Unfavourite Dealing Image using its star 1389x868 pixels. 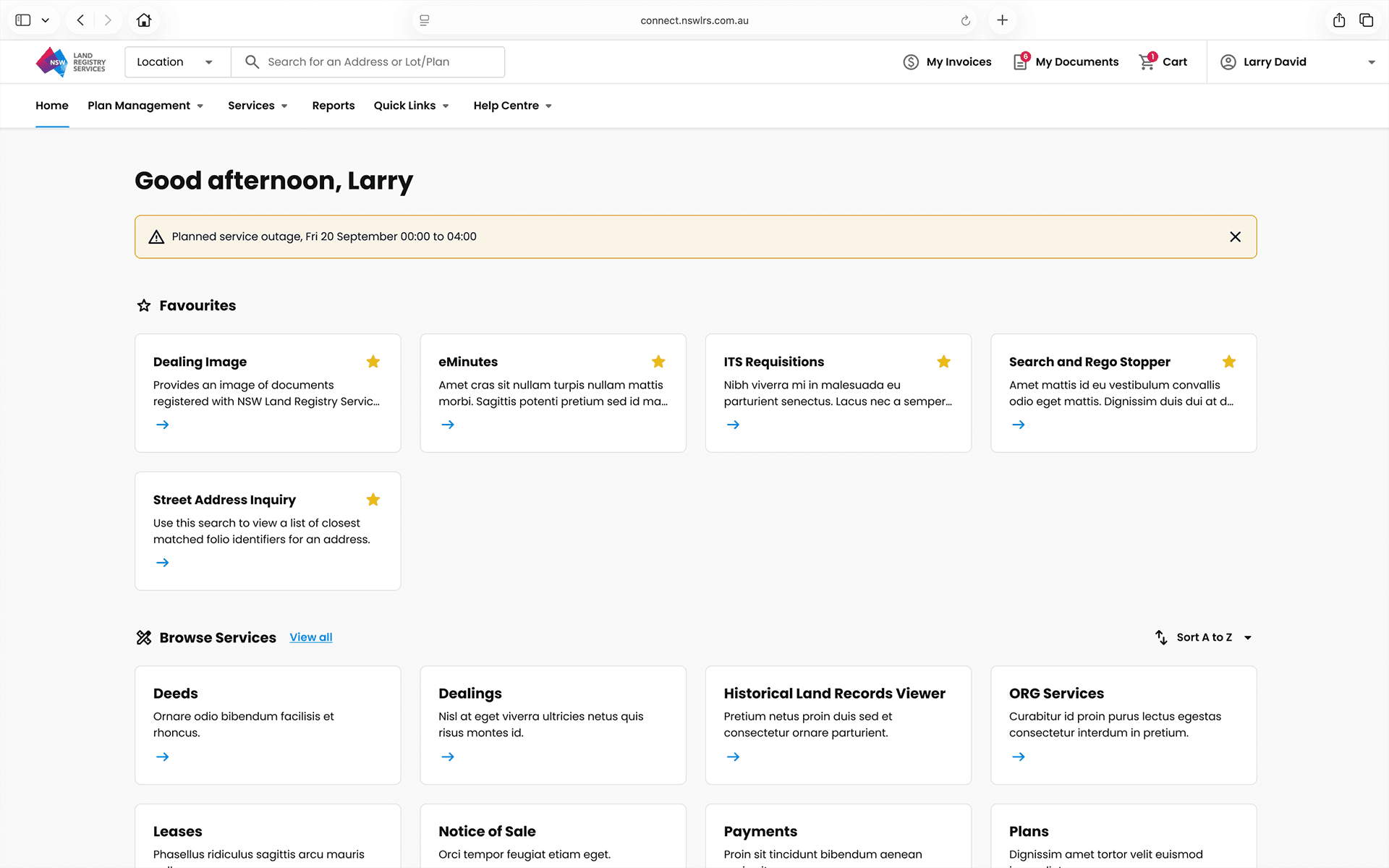[x=373, y=362]
